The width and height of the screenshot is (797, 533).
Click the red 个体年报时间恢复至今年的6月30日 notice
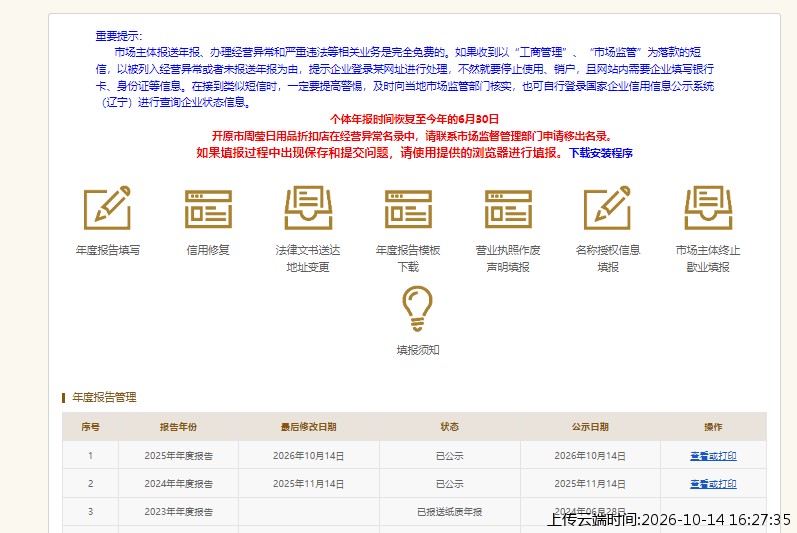click(x=414, y=119)
